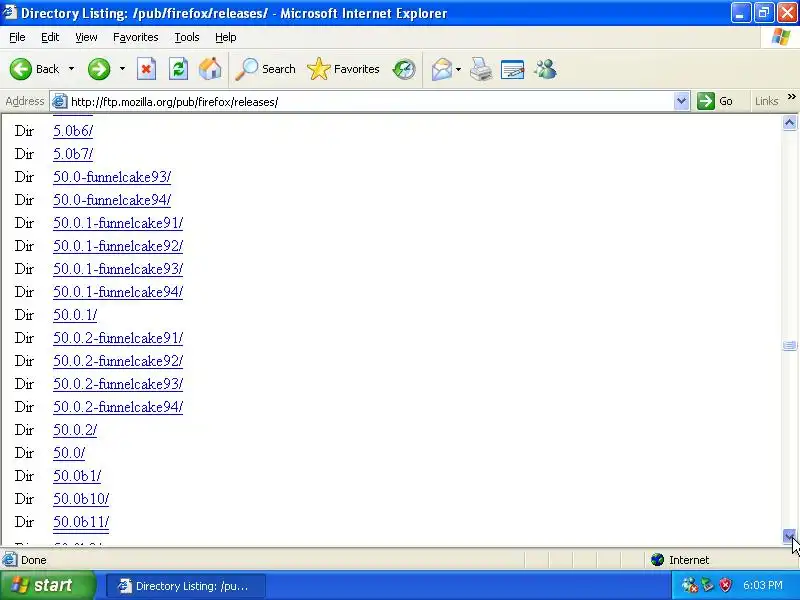800x600 pixels.
Task: Open the address bar dropdown list
Action: click(681, 101)
